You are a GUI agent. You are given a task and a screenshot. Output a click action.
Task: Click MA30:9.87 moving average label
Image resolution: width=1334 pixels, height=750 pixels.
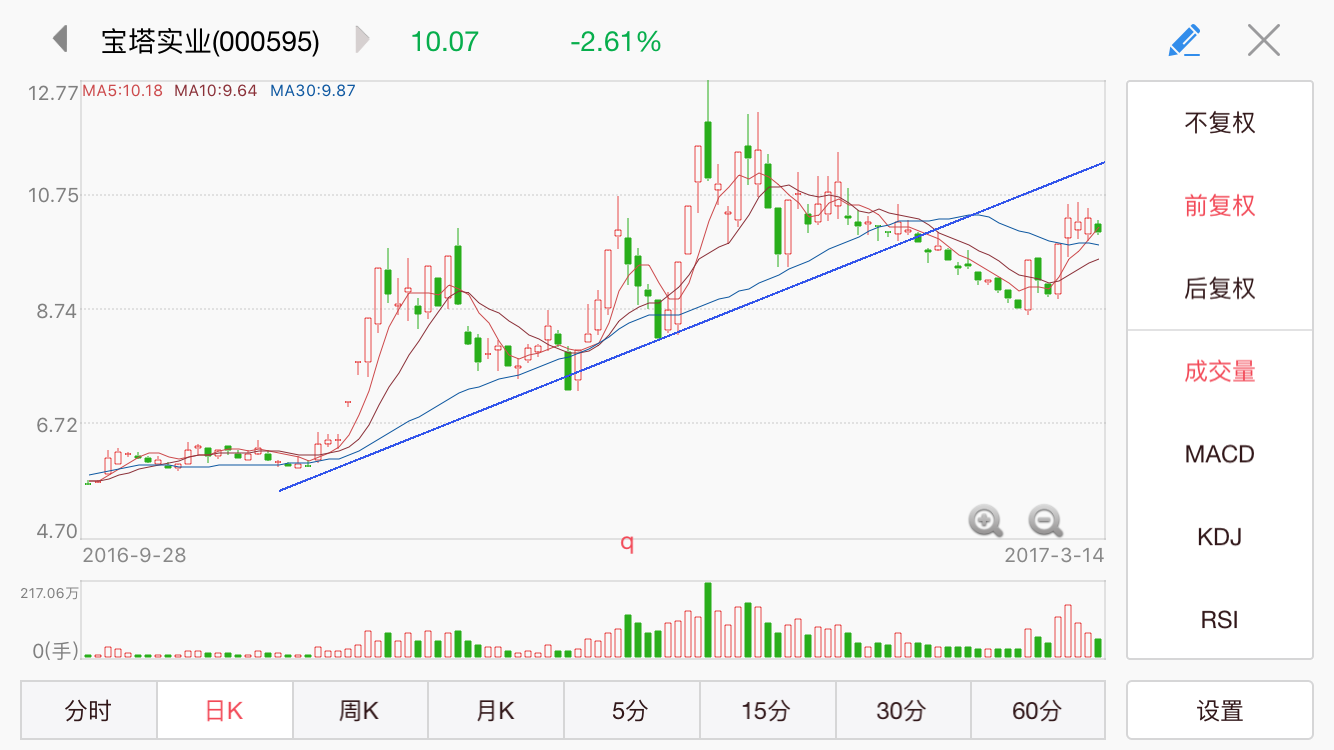(x=314, y=90)
